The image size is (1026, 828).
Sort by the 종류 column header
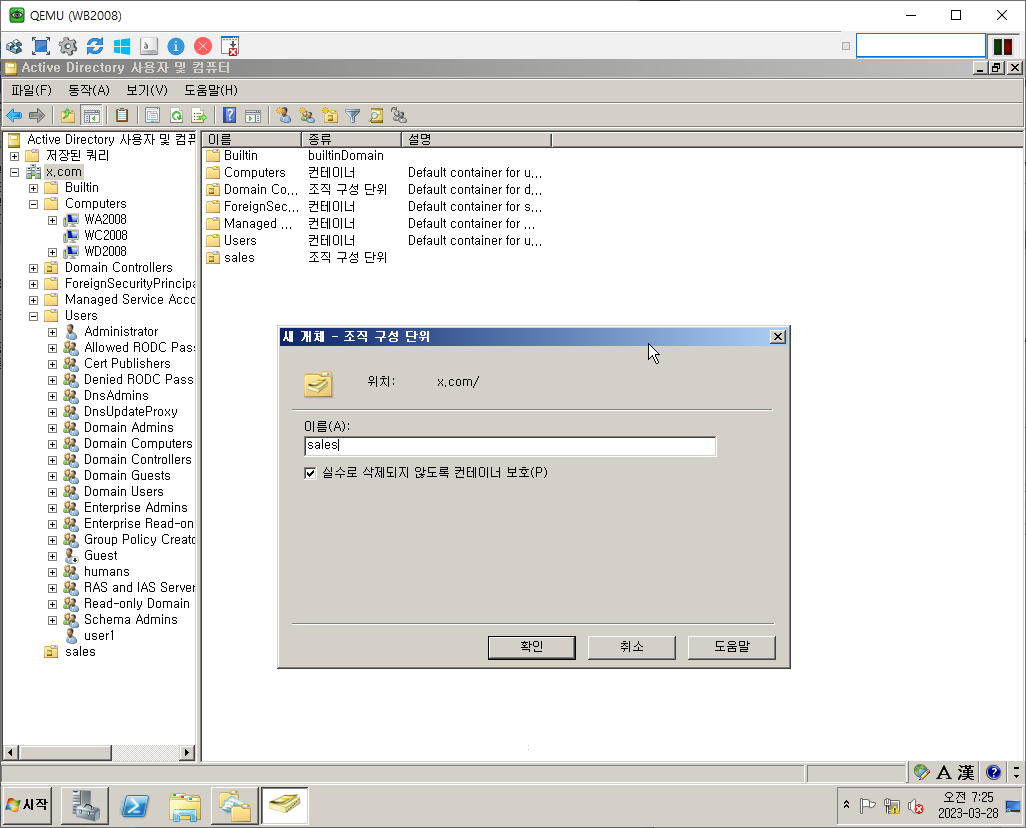point(351,139)
